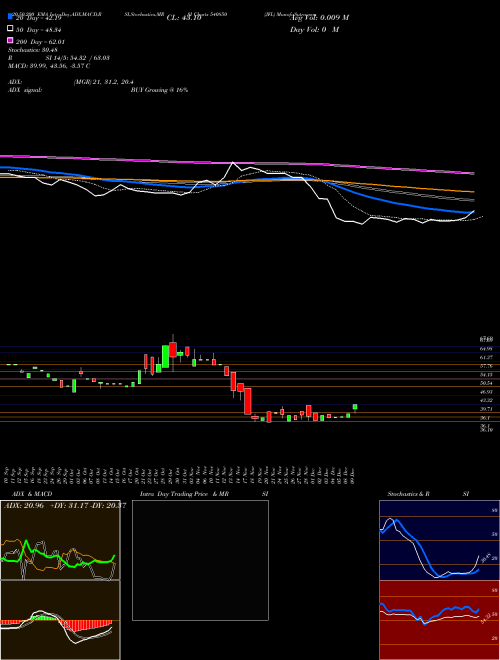Select the '200 Day - 62.01' legend text

(41, 42)
